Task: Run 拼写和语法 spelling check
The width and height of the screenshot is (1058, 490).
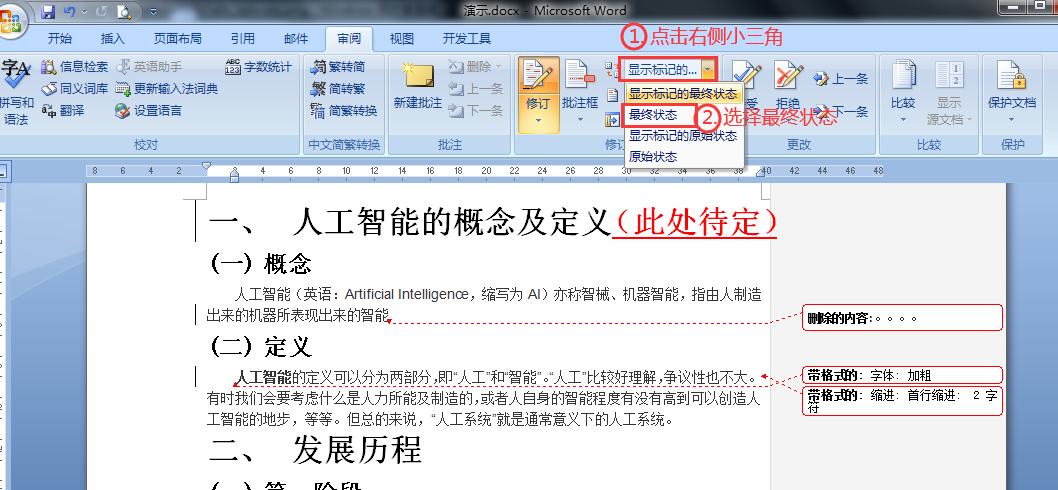Action: tap(16, 92)
